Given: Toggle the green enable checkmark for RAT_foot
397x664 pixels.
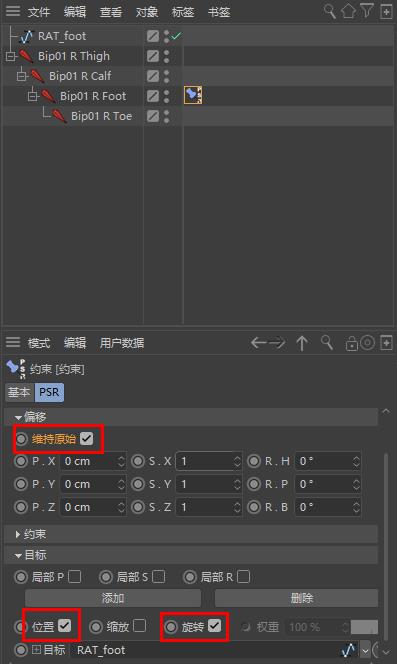Looking at the screenshot, I should 176,36.
